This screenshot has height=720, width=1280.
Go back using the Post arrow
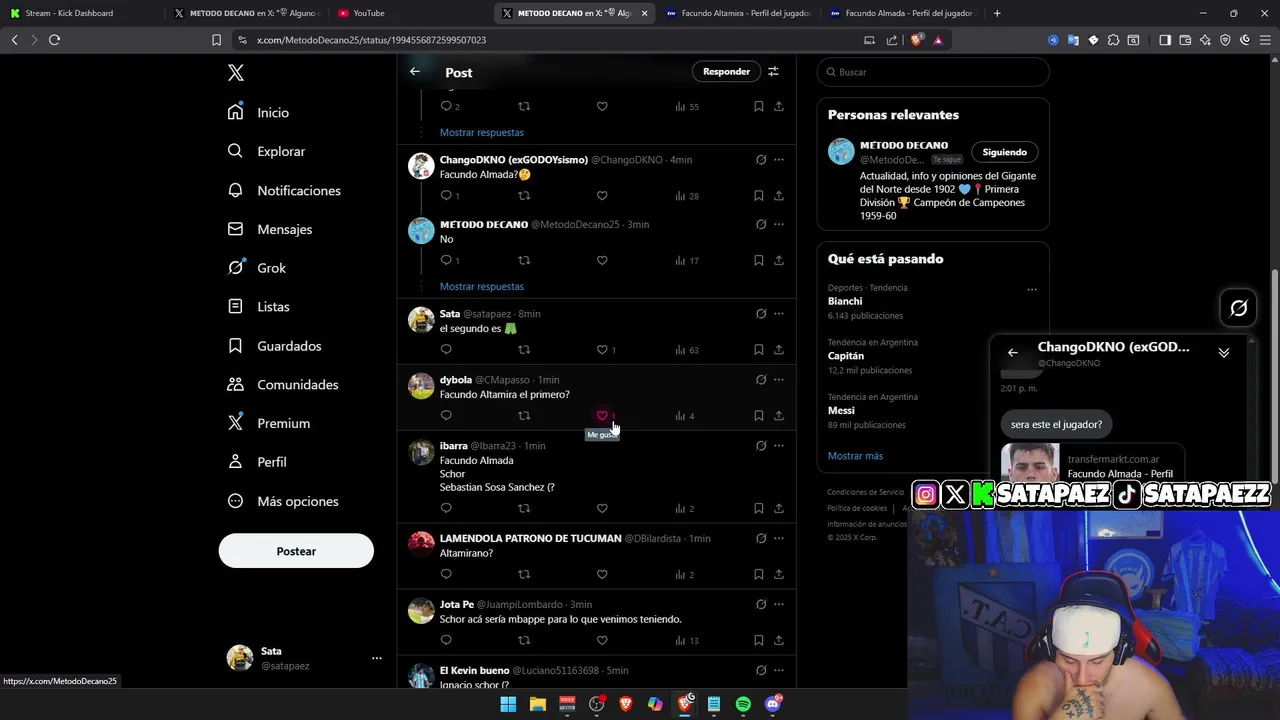click(415, 72)
